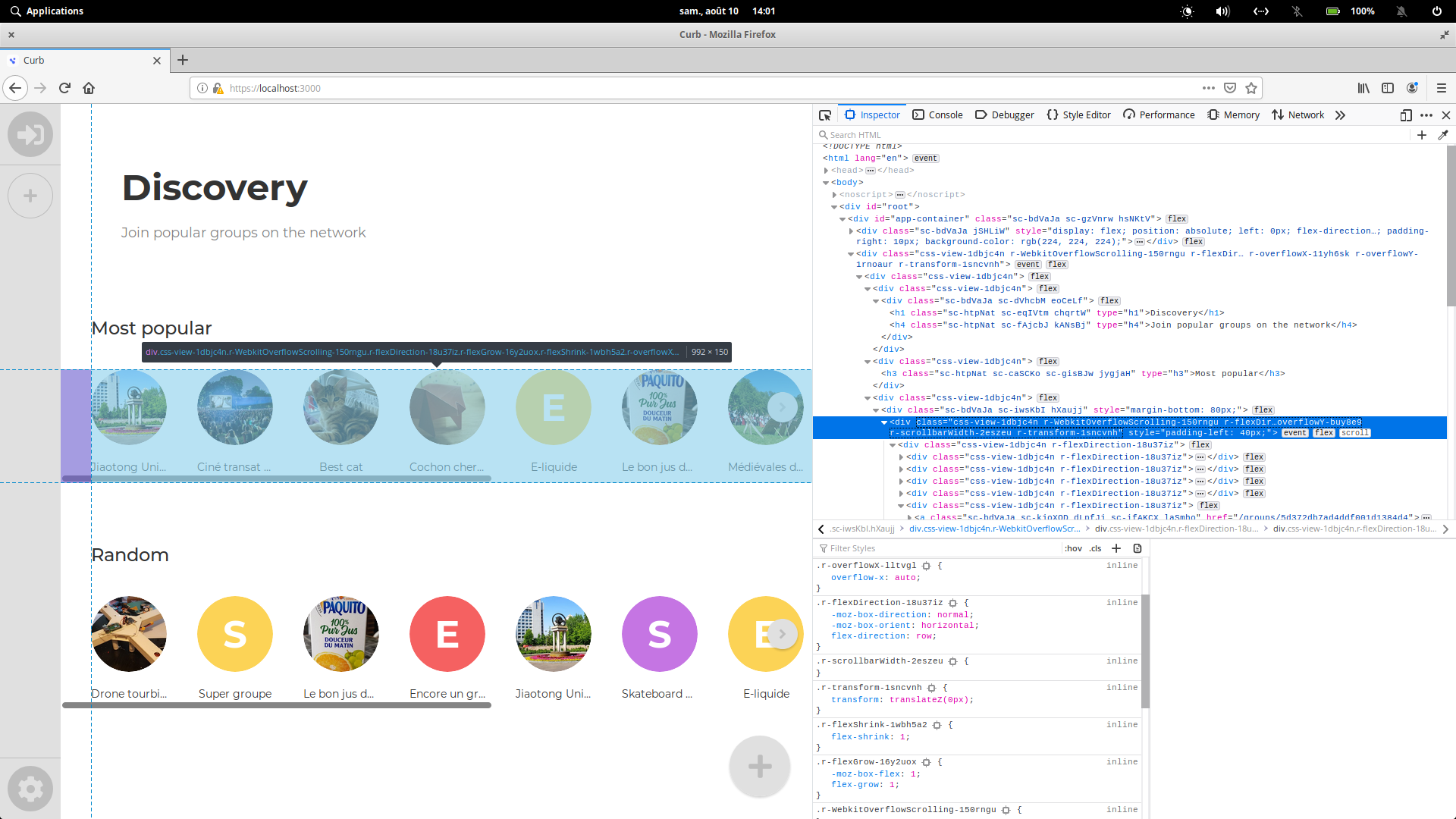Toggle print media simulation icon
Screen dimensions: 1456x819
pyautogui.click(x=1137, y=548)
